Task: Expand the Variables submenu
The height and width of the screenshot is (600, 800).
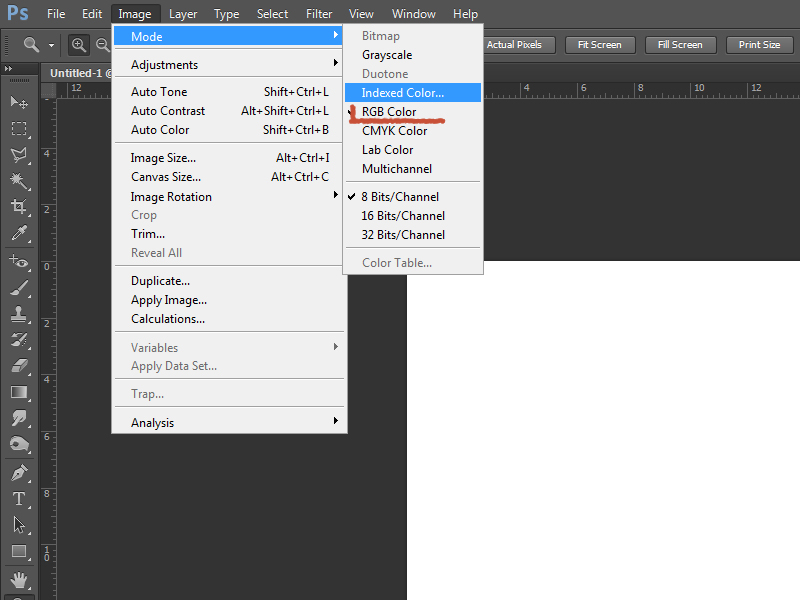Action: pyautogui.click(x=228, y=347)
